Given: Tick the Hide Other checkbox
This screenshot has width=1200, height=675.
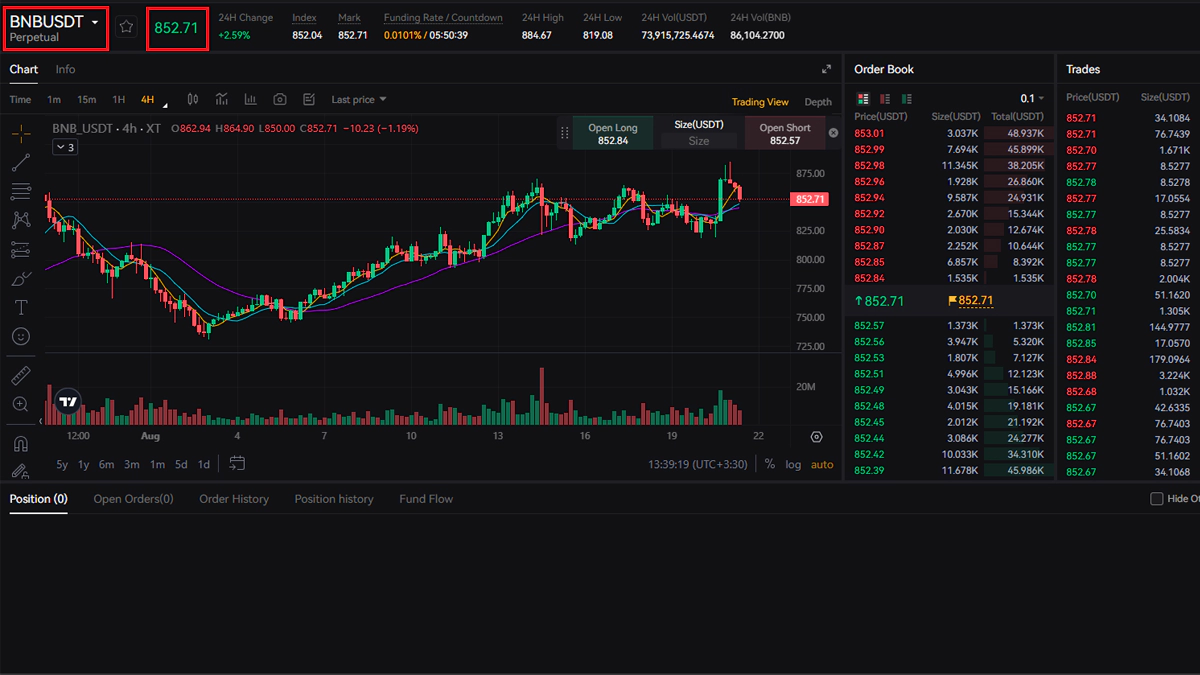Looking at the screenshot, I should (1157, 498).
